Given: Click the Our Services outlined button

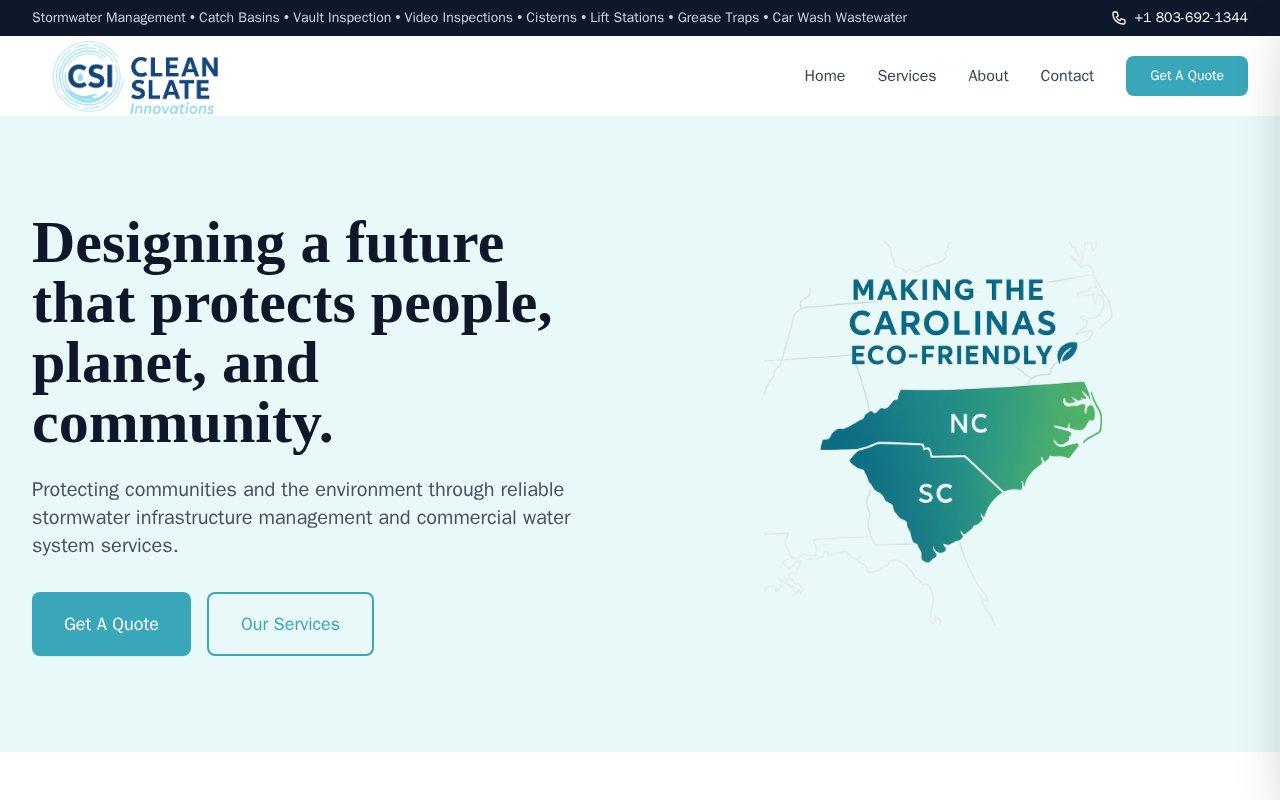Looking at the screenshot, I should (x=290, y=624).
